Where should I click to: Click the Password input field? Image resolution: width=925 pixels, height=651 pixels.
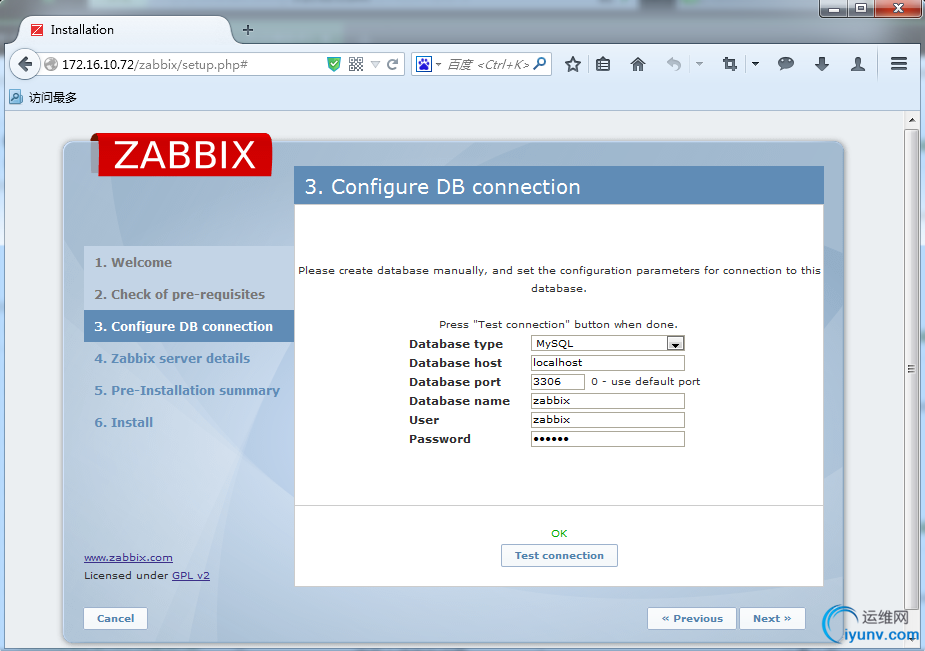(x=608, y=439)
